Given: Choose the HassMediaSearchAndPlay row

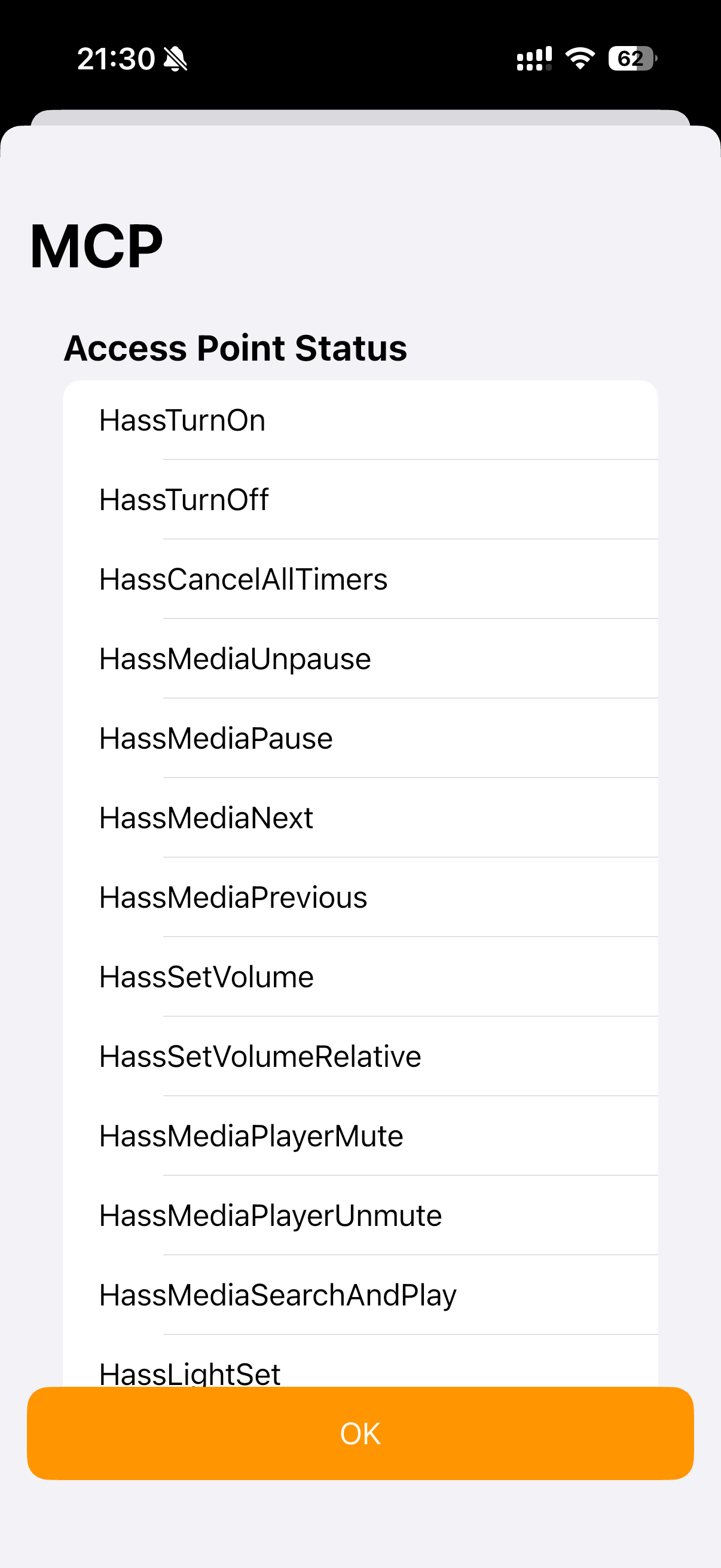Looking at the screenshot, I should click(x=360, y=1295).
